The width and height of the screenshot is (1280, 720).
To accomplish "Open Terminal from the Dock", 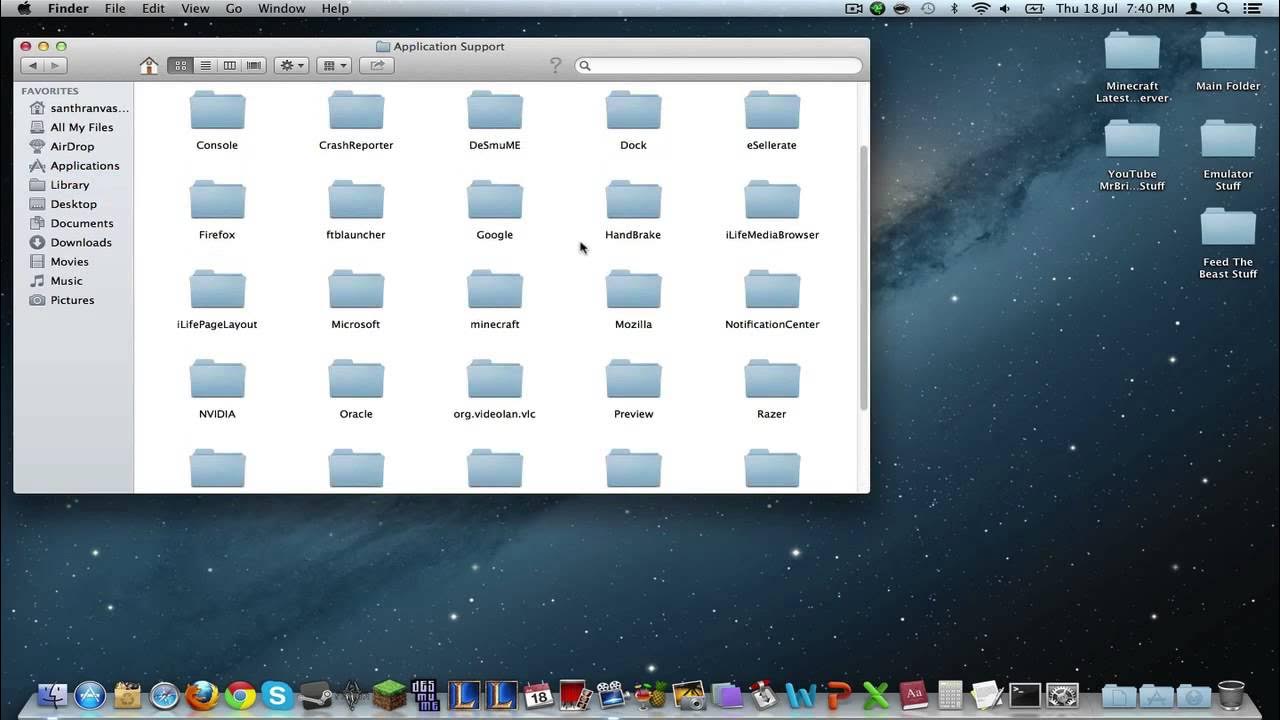I will tap(1025, 695).
